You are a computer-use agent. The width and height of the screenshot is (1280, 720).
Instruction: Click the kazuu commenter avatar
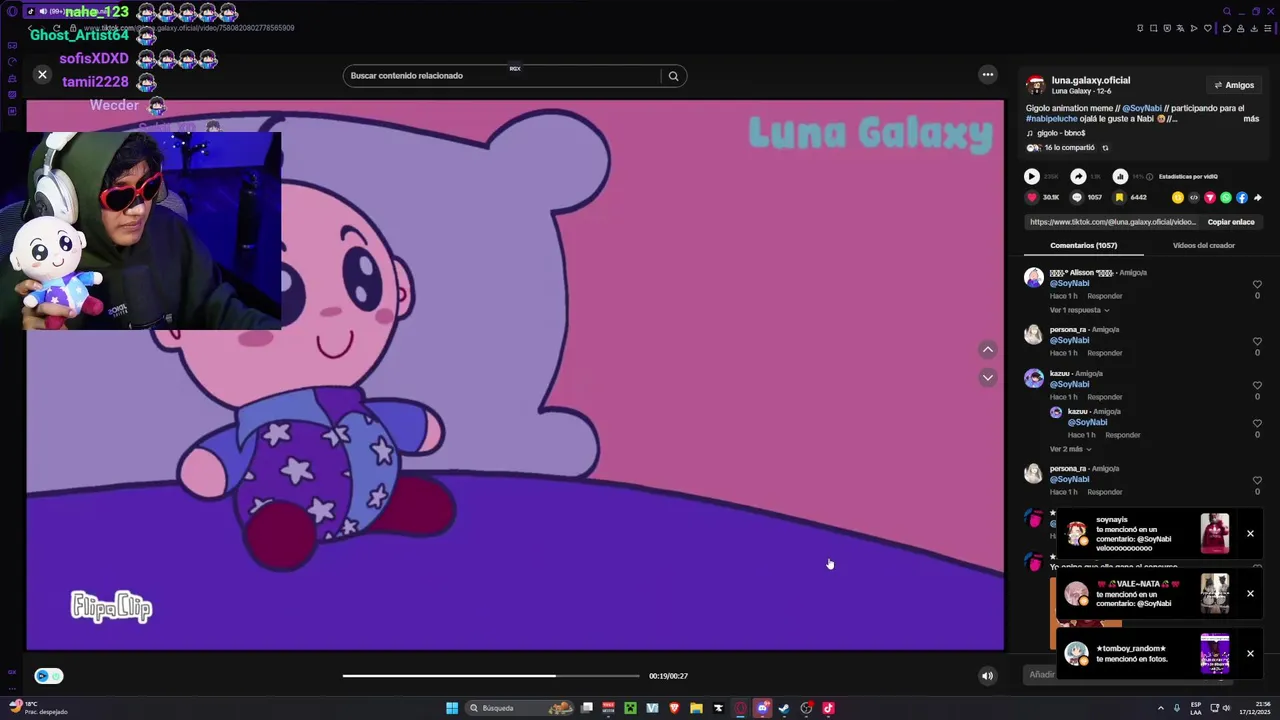click(x=1034, y=378)
